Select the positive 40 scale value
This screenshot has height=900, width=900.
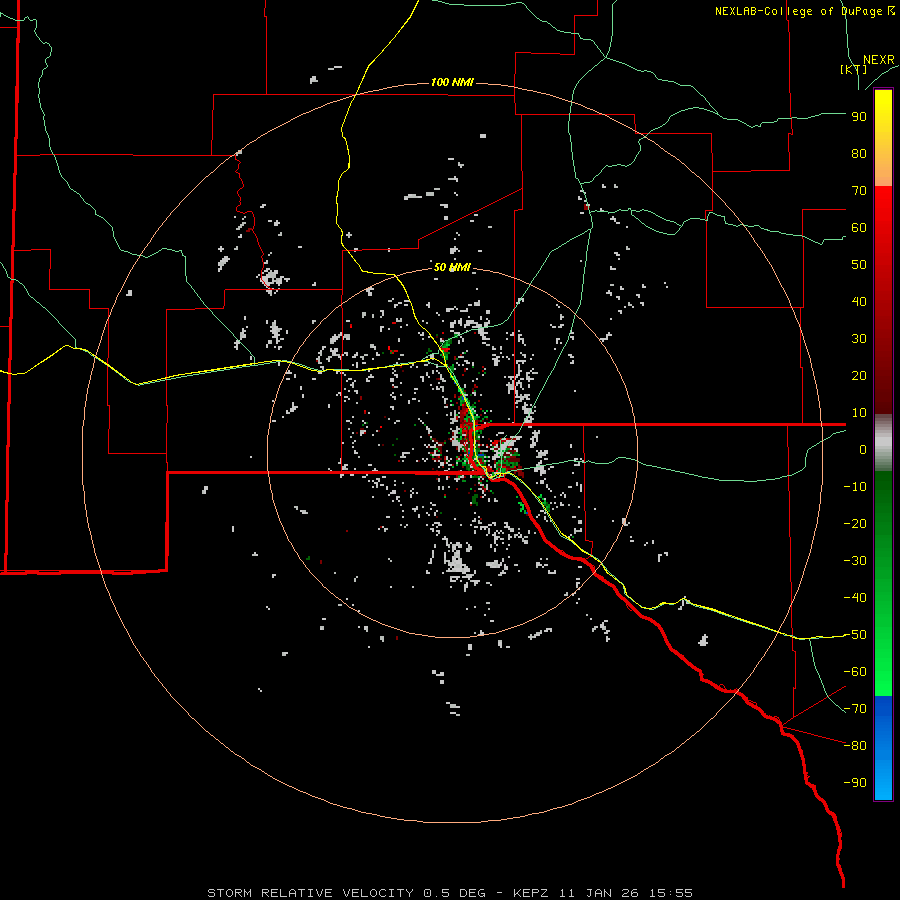(859, 302)
